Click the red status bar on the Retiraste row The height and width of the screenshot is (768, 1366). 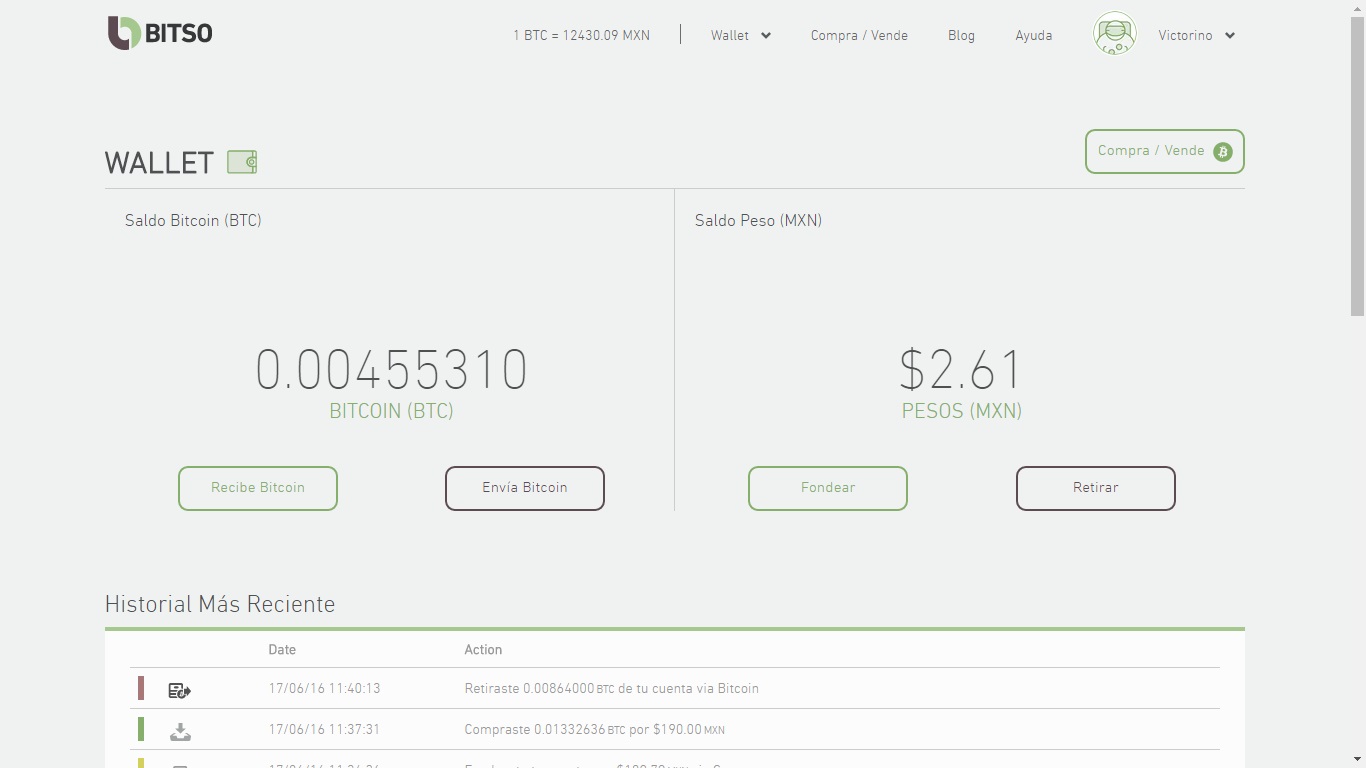[x=141, y=689]
